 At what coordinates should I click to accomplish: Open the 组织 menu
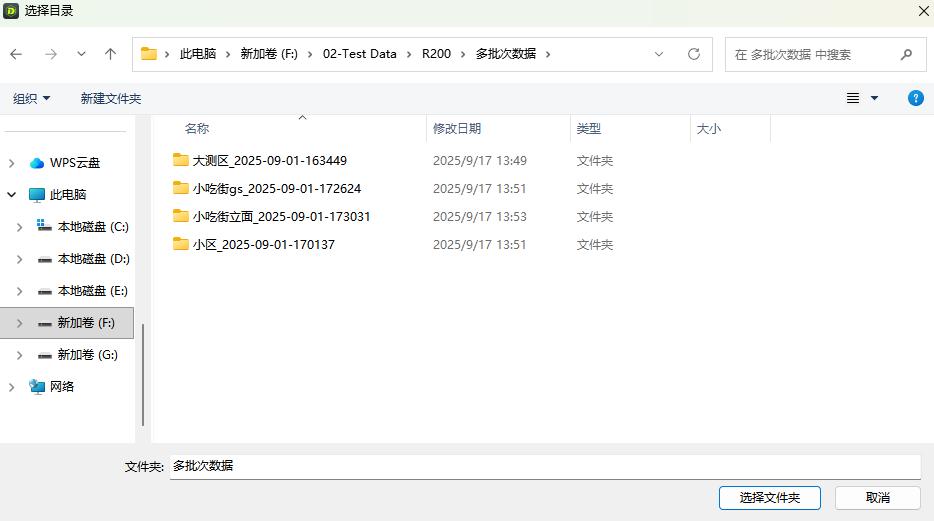tap(31, 98)
